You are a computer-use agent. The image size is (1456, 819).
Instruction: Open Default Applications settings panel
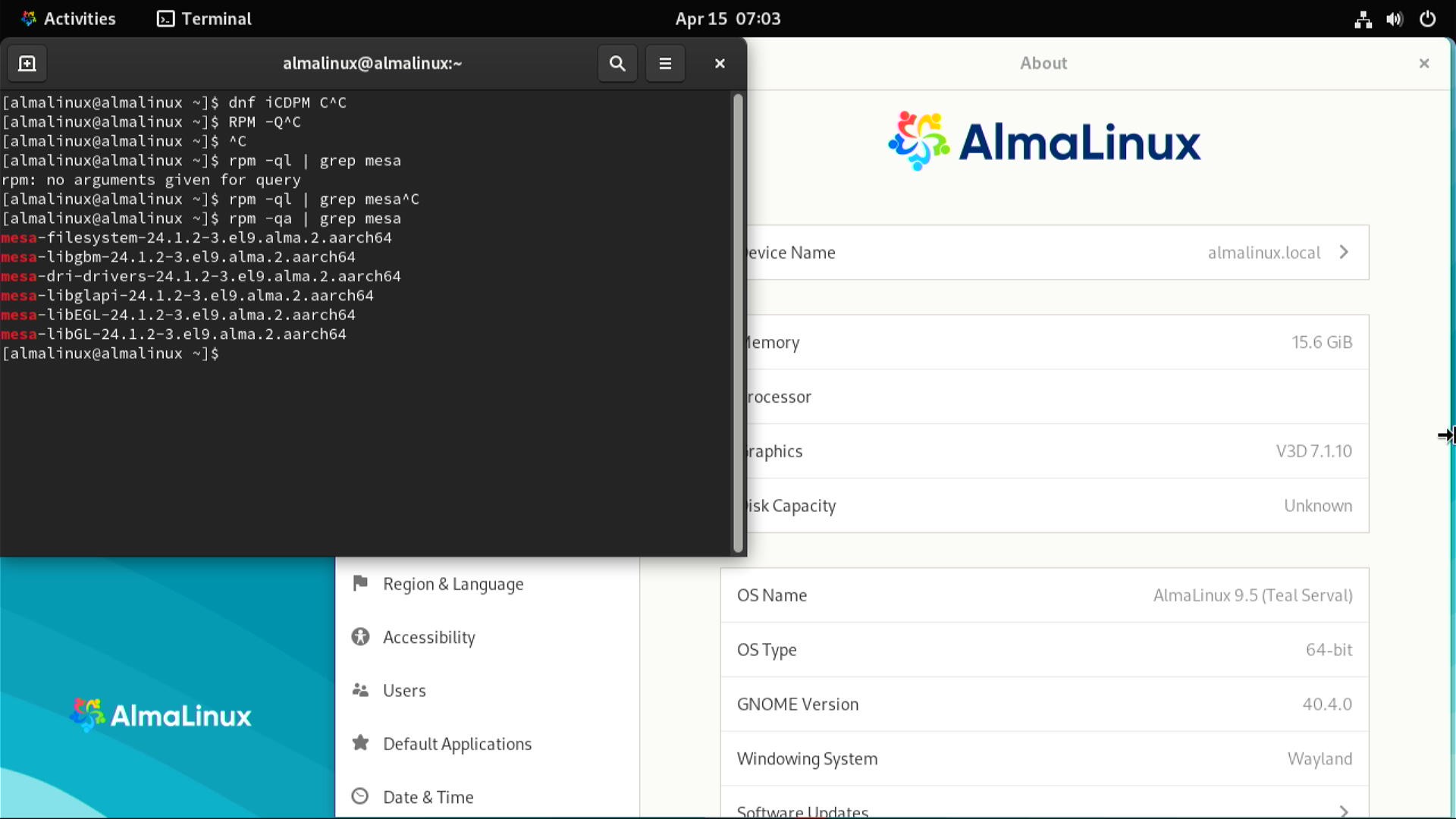click(x=488, y=743)
